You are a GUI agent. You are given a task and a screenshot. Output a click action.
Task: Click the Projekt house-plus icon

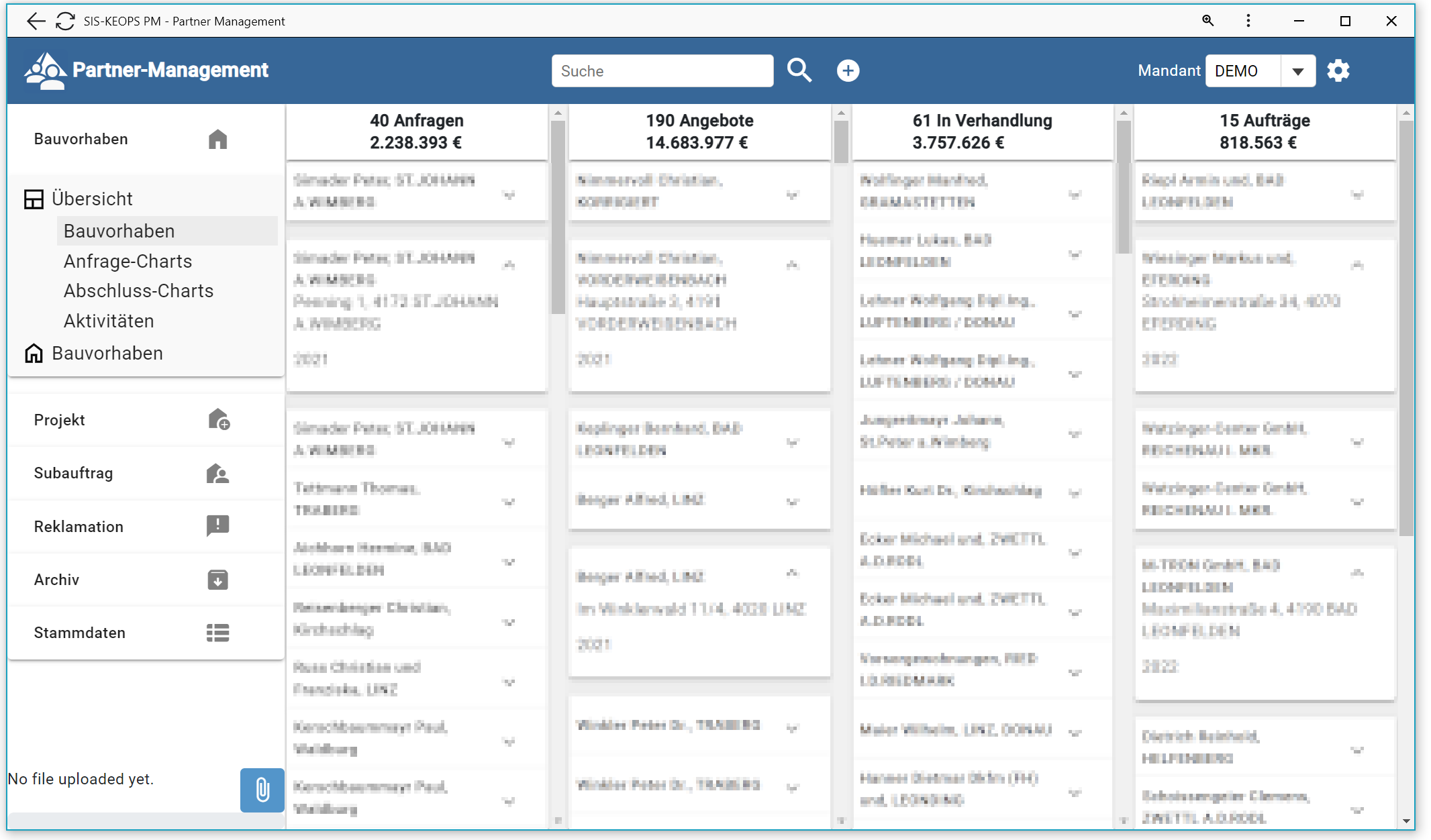[x=218, y=420]
